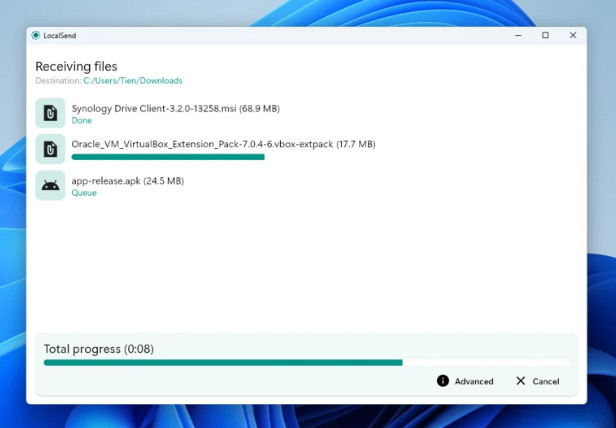
Task: Click the LocalSend window title text
Action: [60, 36]
